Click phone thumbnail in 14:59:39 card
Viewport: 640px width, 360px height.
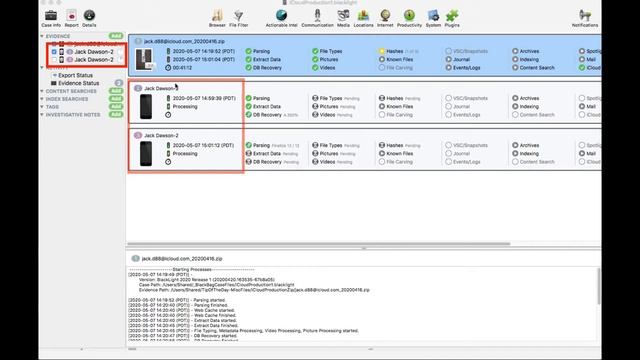point(146,107)
